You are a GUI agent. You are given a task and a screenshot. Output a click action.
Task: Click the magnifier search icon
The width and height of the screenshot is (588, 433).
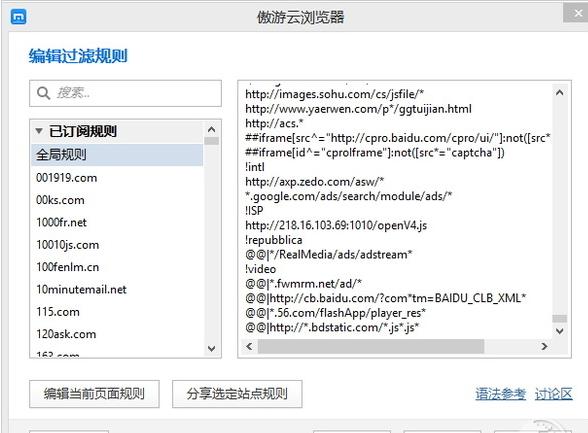coord(44,93)
